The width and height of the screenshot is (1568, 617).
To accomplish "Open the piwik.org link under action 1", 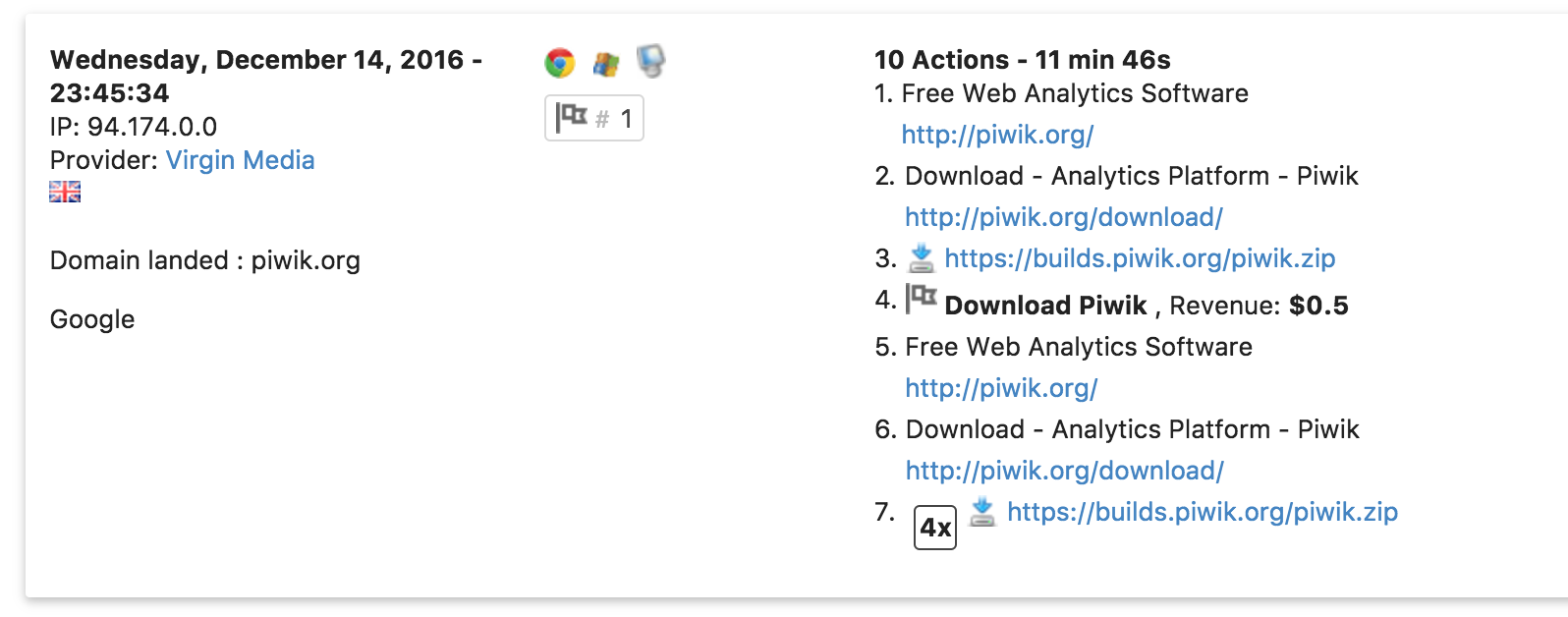I will [997, 135].
